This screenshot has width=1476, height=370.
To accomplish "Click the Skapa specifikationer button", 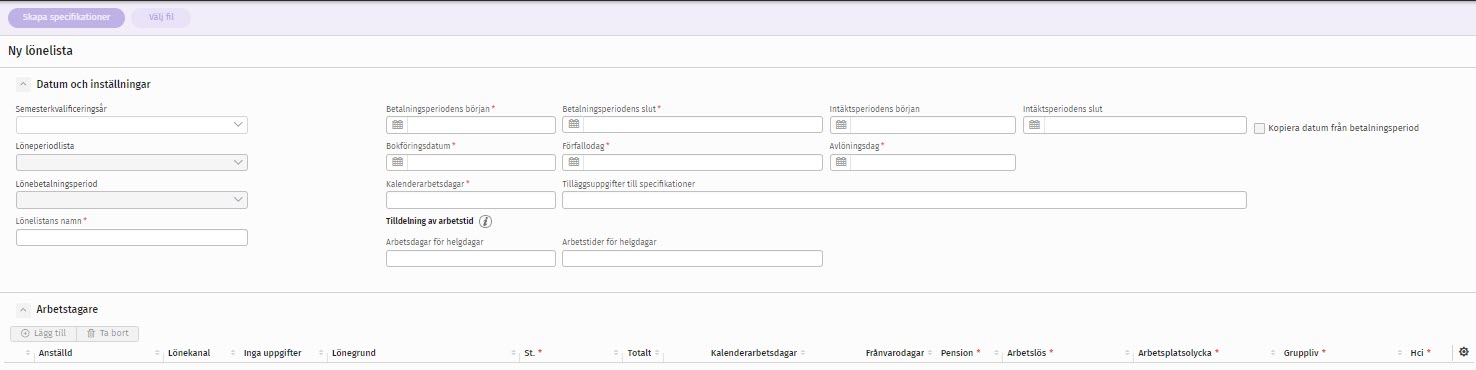I will tap(67, 18).
